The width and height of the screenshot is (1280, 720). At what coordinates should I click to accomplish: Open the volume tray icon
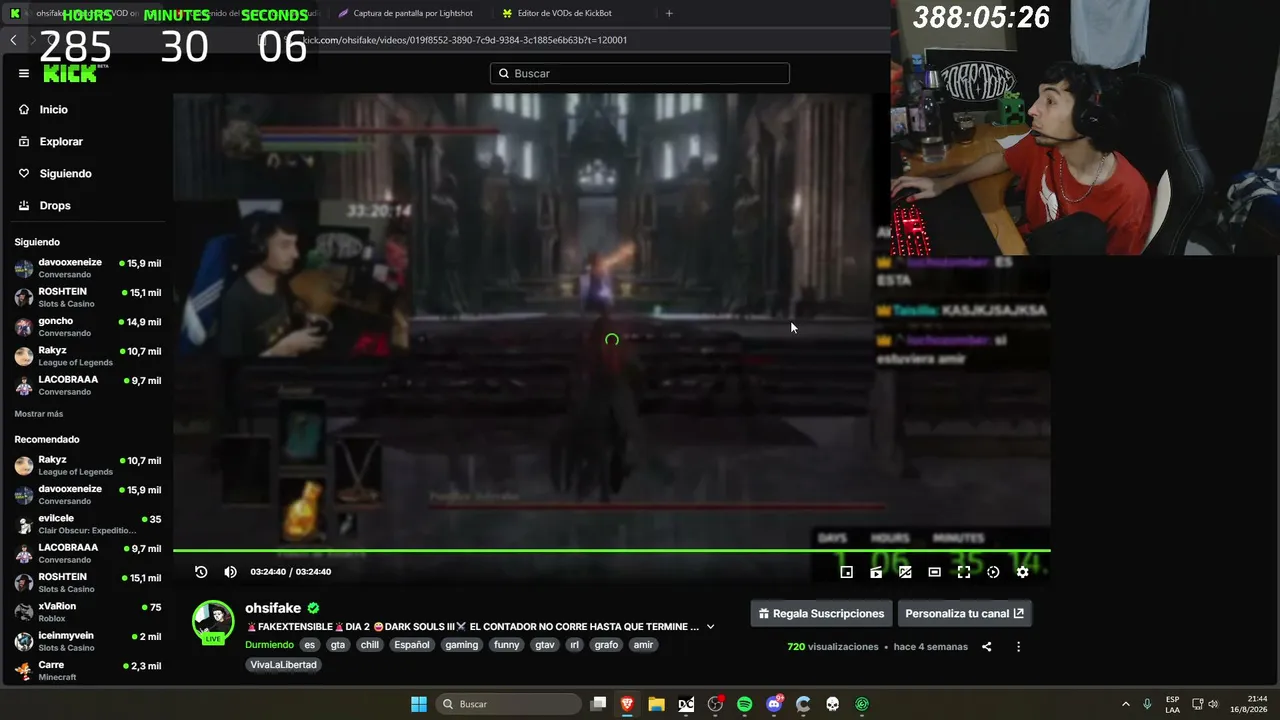click(x=1213, y=704)
